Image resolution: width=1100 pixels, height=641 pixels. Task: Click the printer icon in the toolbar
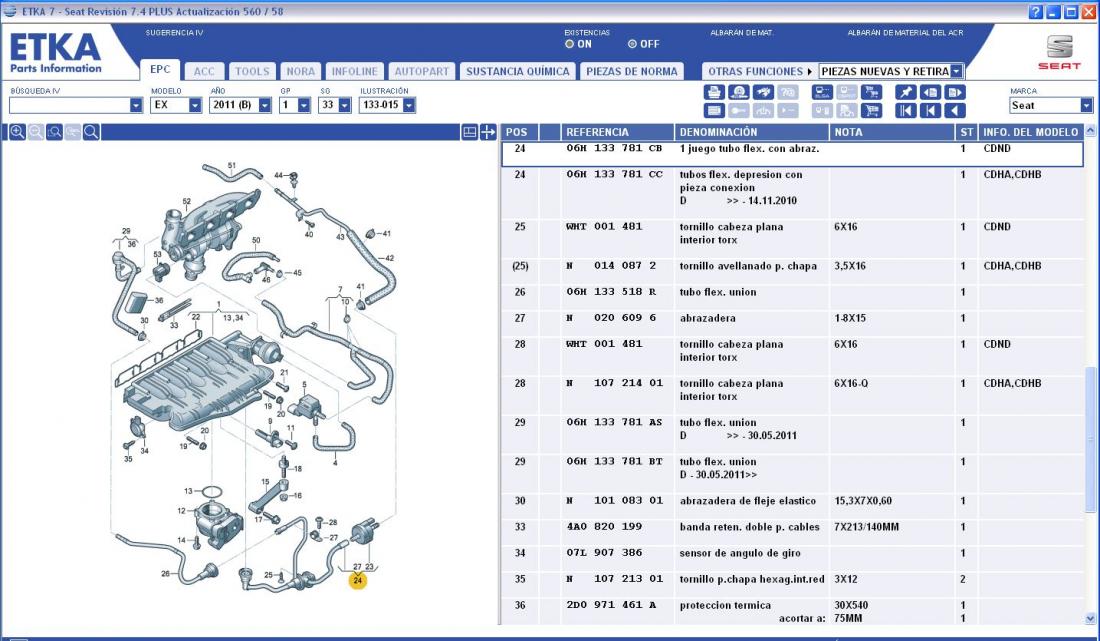pos(713,93)
